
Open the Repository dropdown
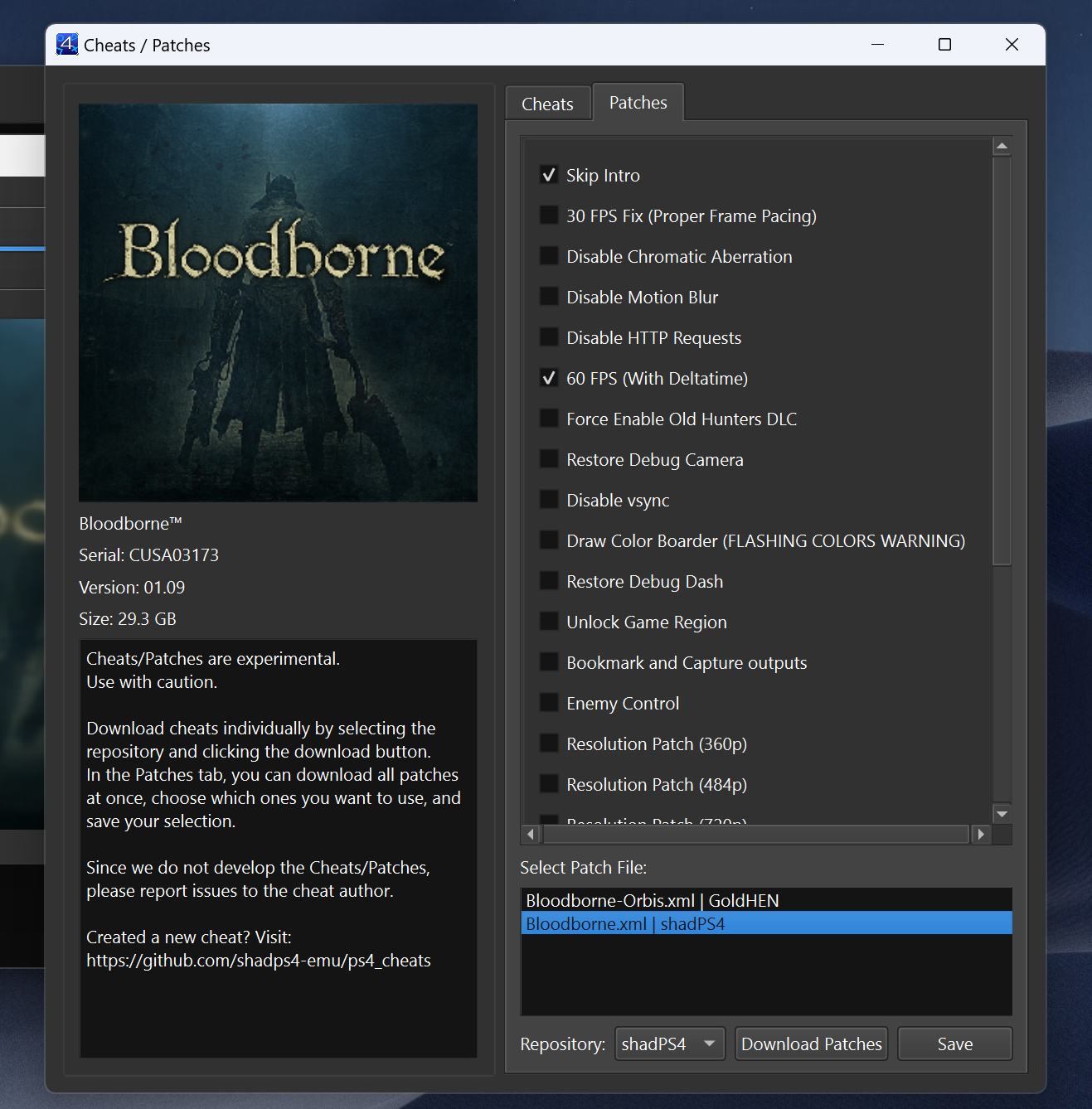point(669,1044)
